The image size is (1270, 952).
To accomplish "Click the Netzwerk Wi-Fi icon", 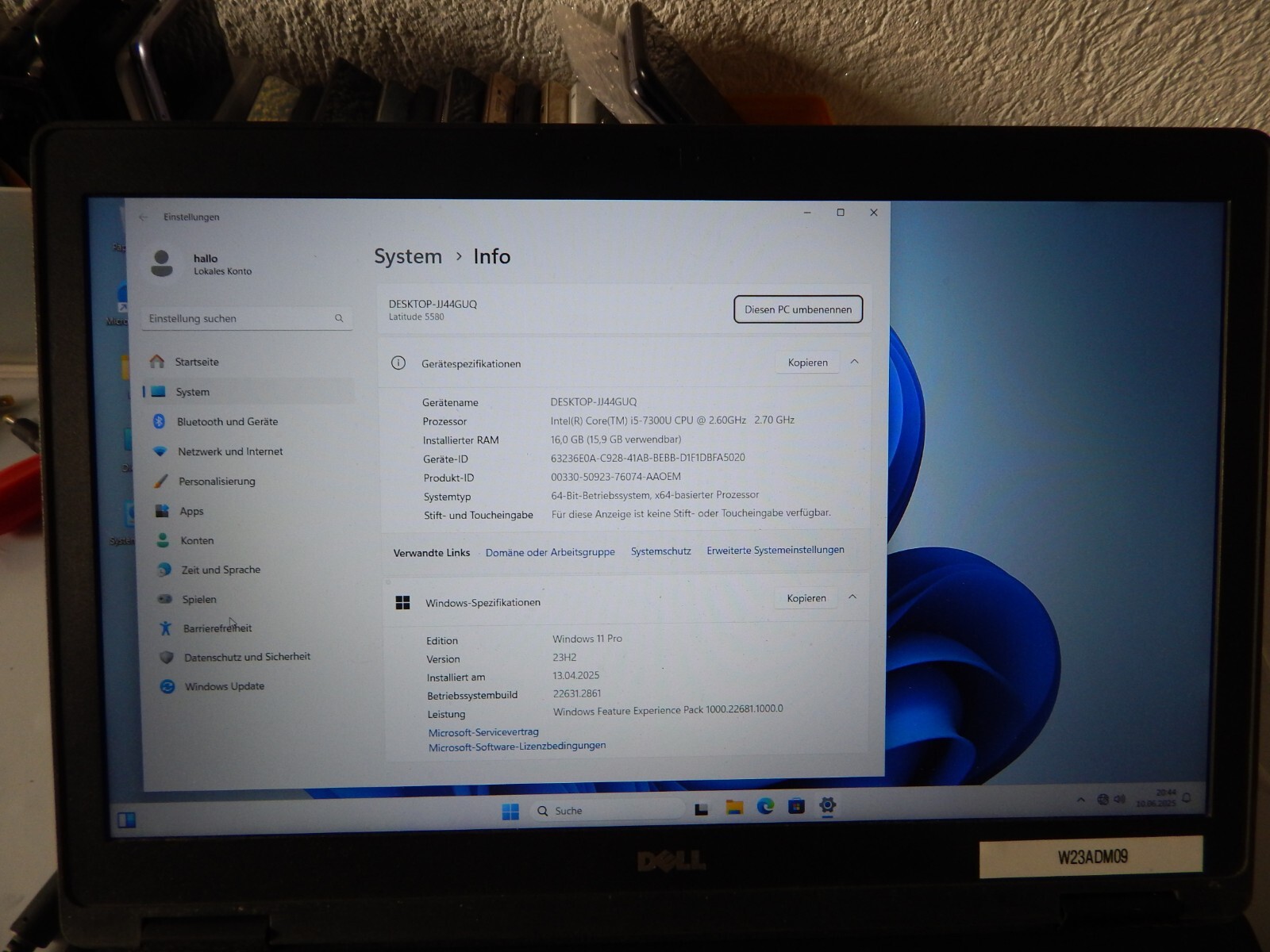I will [x=160, y=451].
